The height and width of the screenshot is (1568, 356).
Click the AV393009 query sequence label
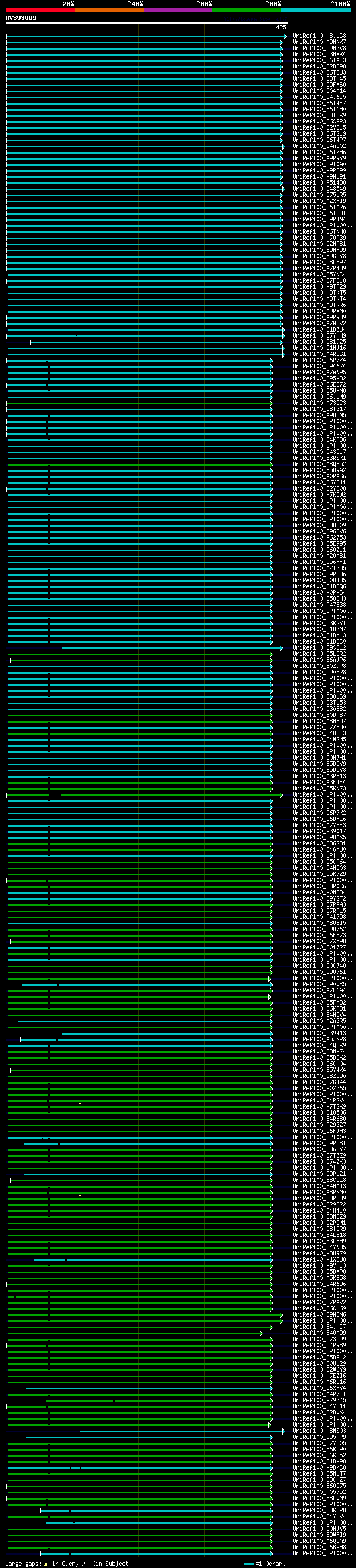click(21, 18)
